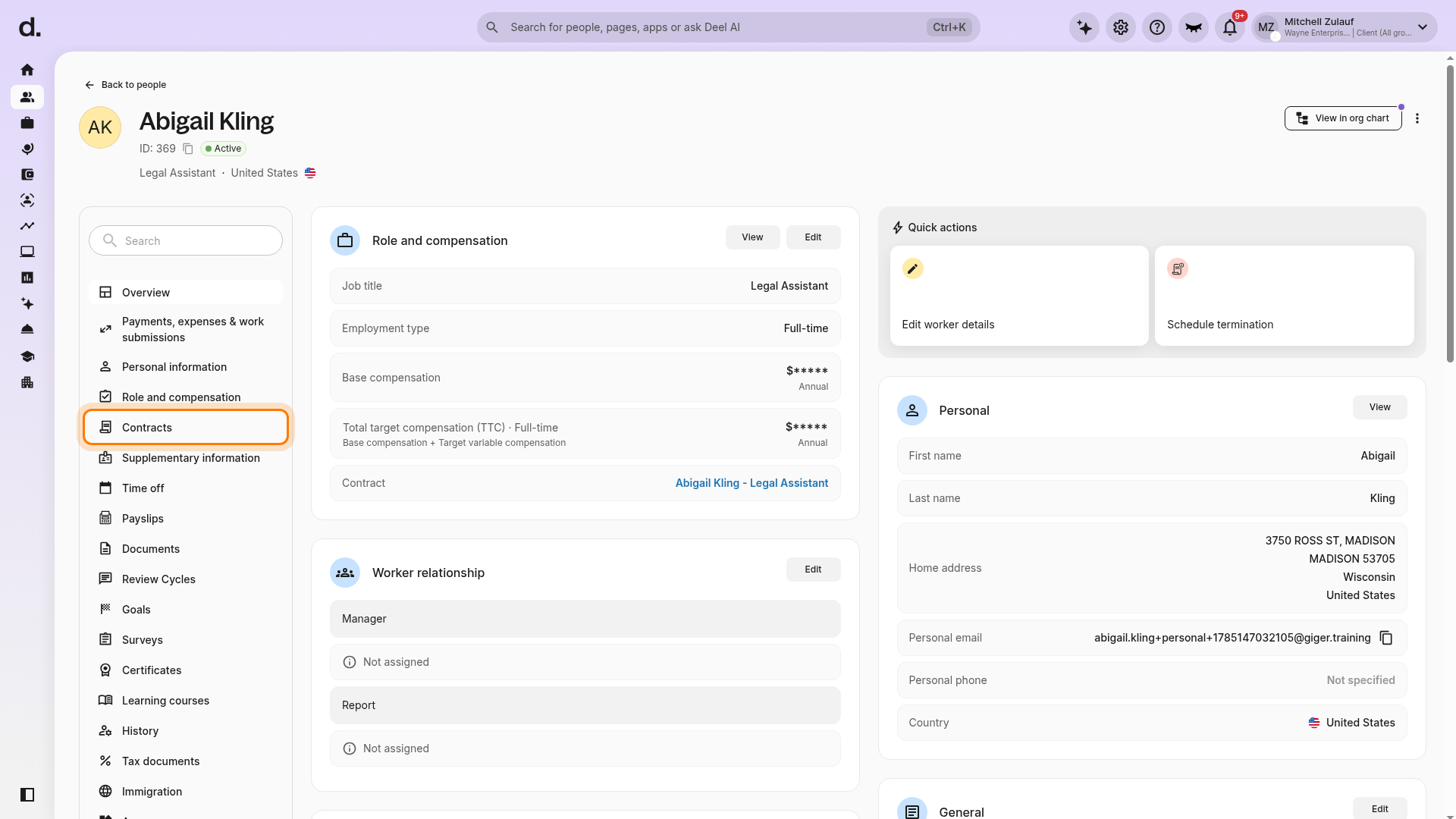Screen dimensions: 1456x819
Task: Open Certificates section
Action: 186,670
